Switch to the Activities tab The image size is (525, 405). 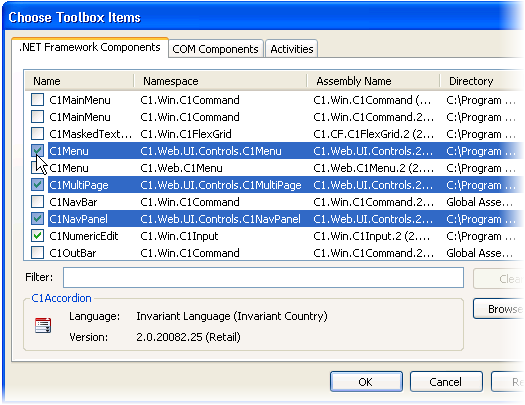pos(292,49)
